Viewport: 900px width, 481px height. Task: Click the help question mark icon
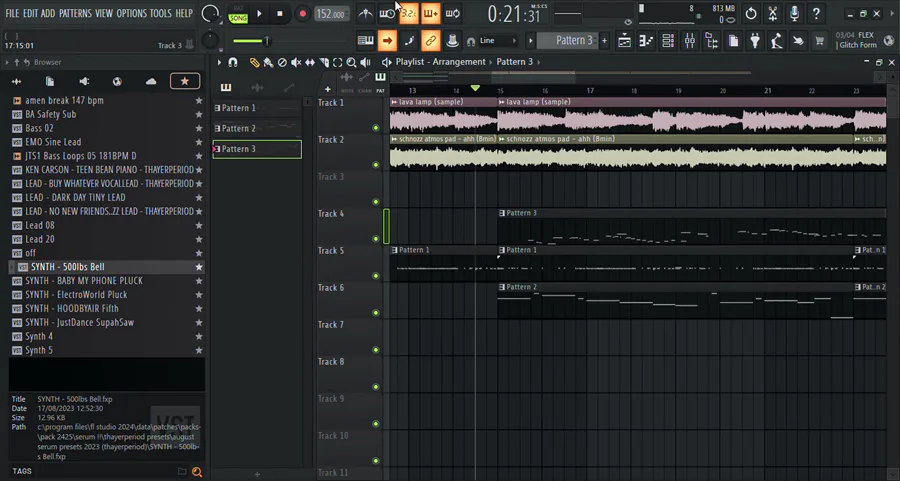coord(816,13)
